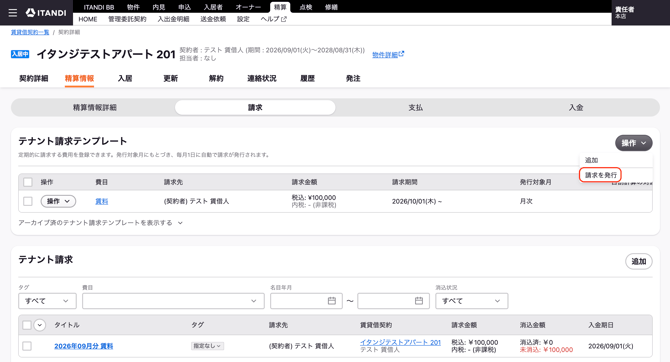The height and width of the screenshot is (362, 670).
Task: Go to HOME in the submenu
Action: (88, 19)
